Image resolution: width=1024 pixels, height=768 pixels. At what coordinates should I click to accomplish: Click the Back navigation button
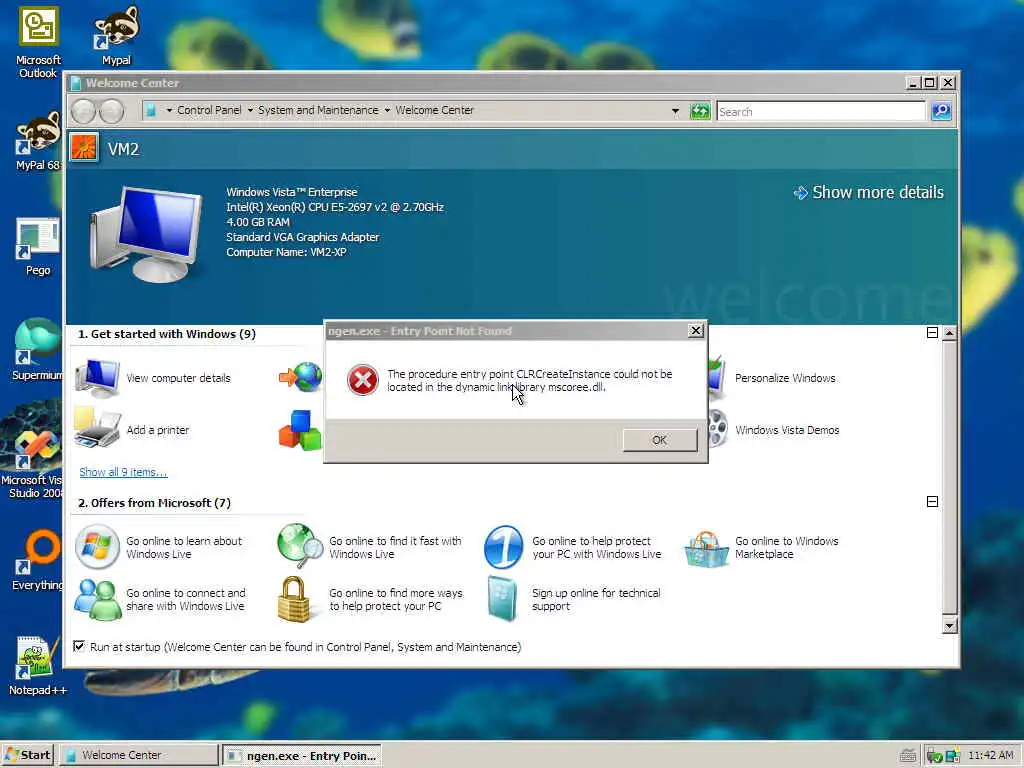pos(84,111)
